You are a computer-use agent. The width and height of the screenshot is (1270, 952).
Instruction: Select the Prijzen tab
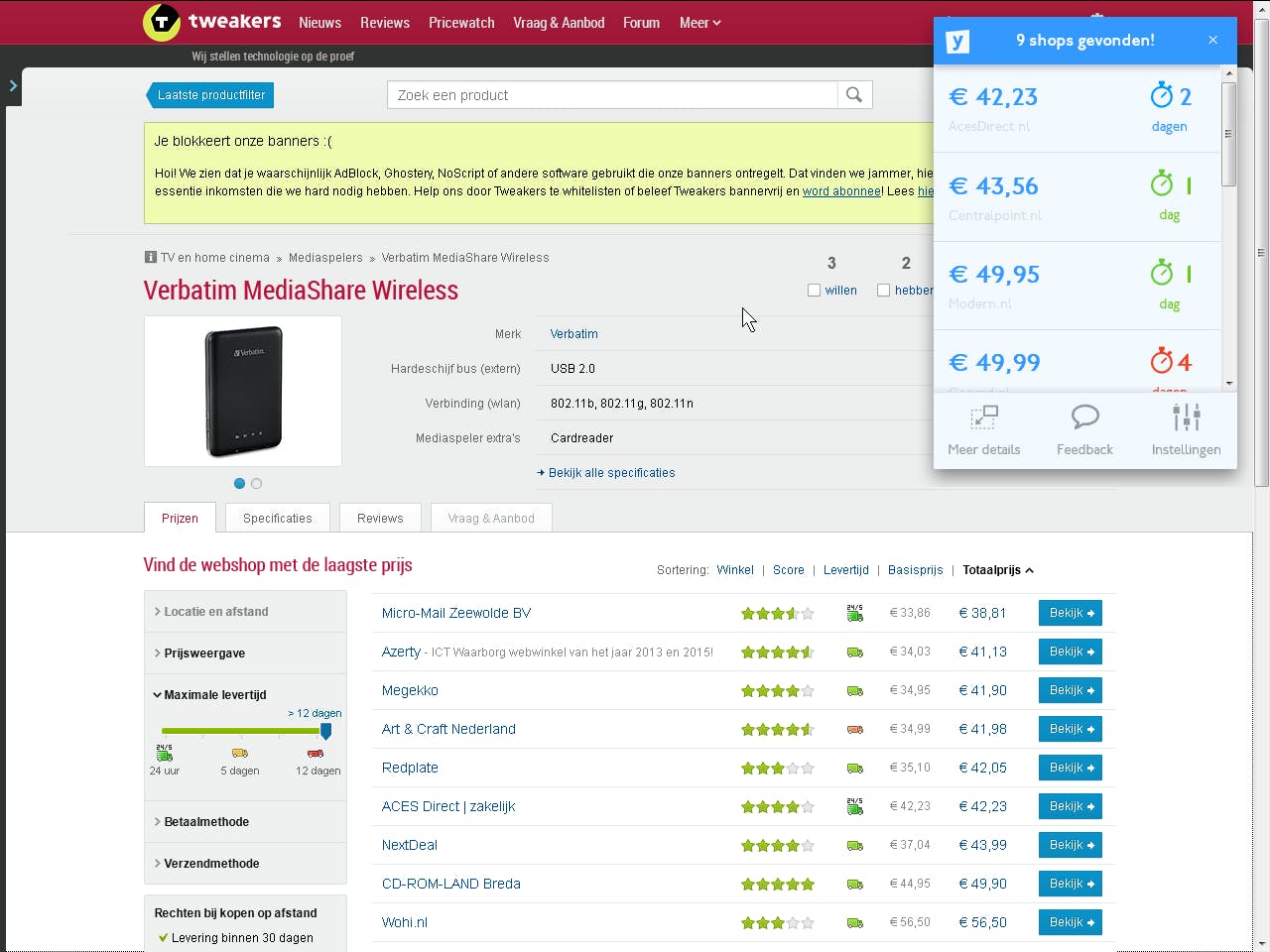(x=180, y=518)
